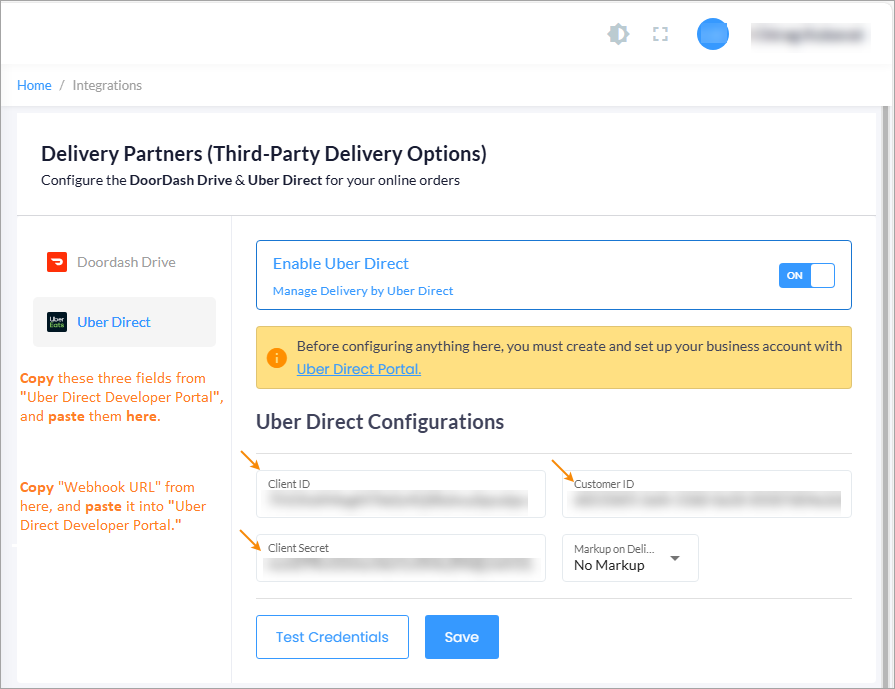The image size is (895, 689).
Task: Click the fullscreen icon in header
Action: (x=660, y=34)
